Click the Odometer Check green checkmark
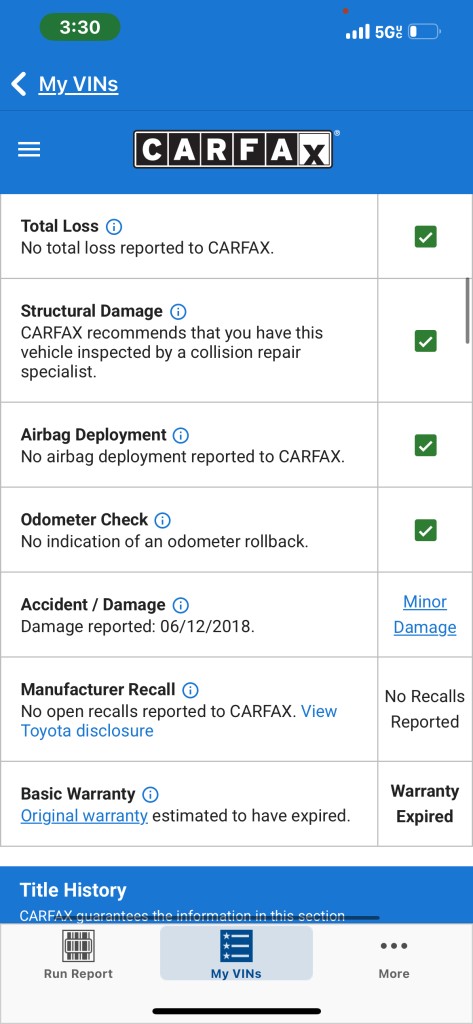 (426, 530)
